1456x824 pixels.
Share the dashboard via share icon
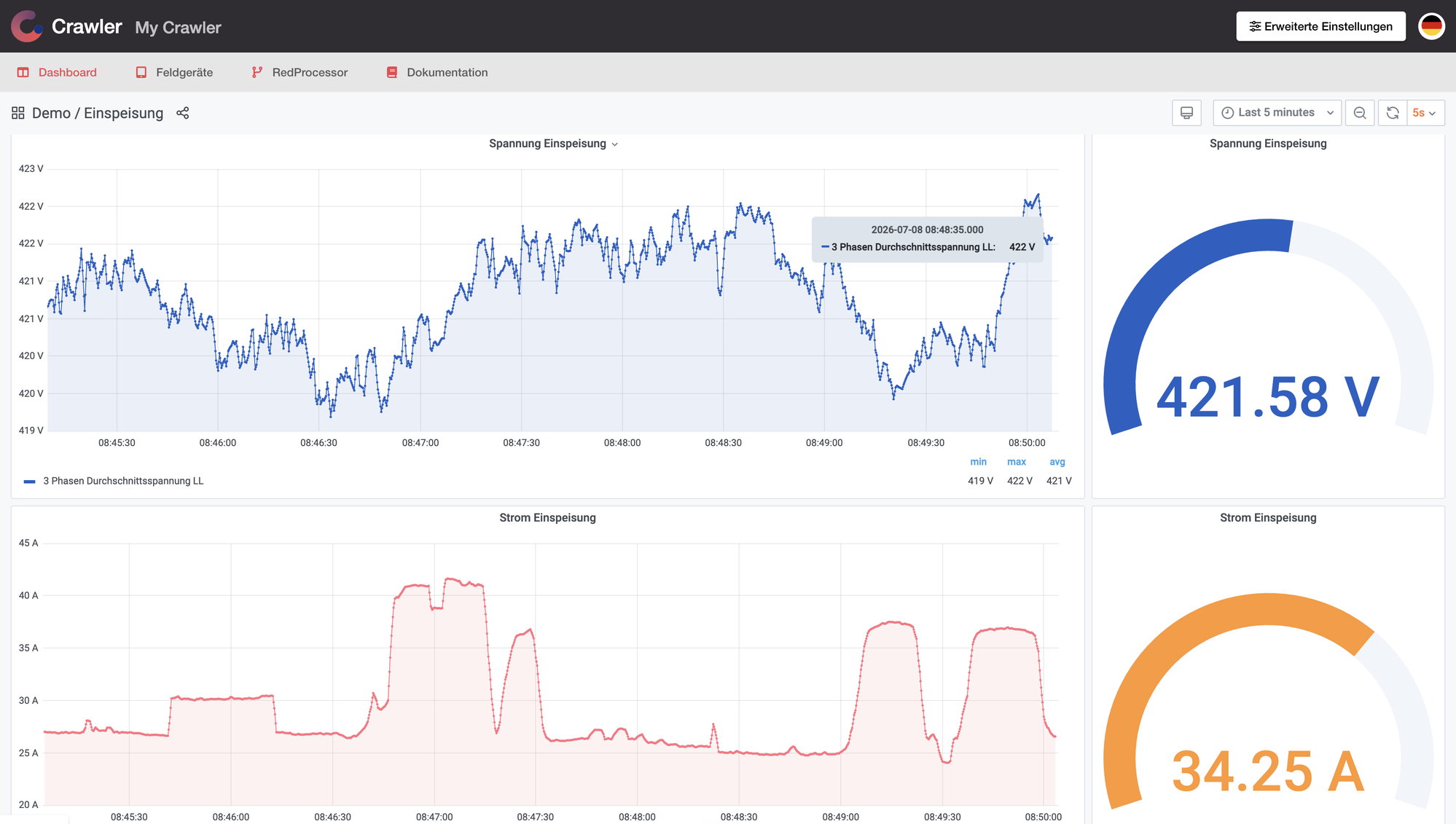click(x=183, y=113)
